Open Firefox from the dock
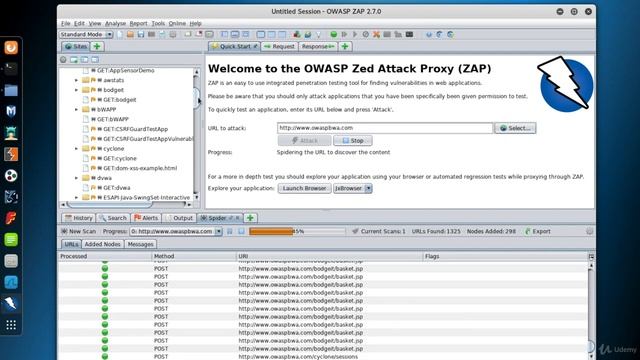 coord(11,47)
